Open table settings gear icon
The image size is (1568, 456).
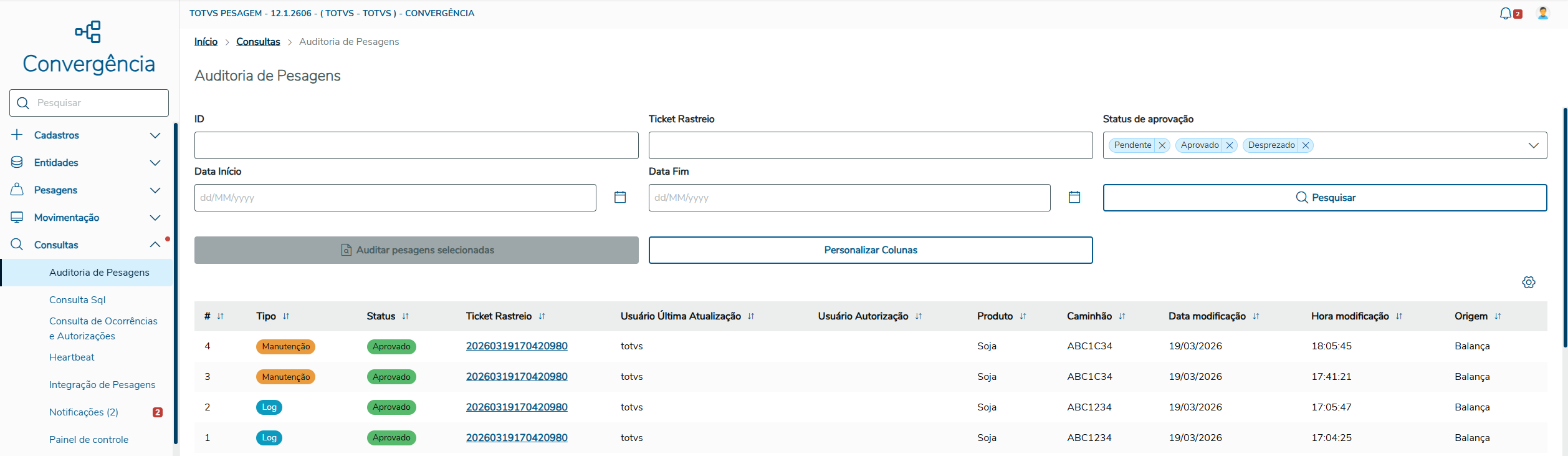(1529, 282)
